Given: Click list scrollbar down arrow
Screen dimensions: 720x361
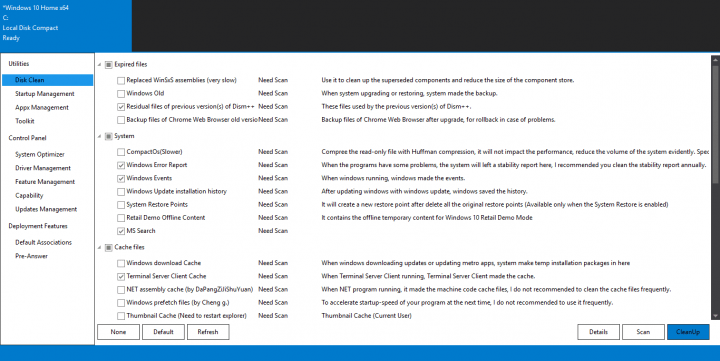Looking at the screenshot, I should pos(715,316).
